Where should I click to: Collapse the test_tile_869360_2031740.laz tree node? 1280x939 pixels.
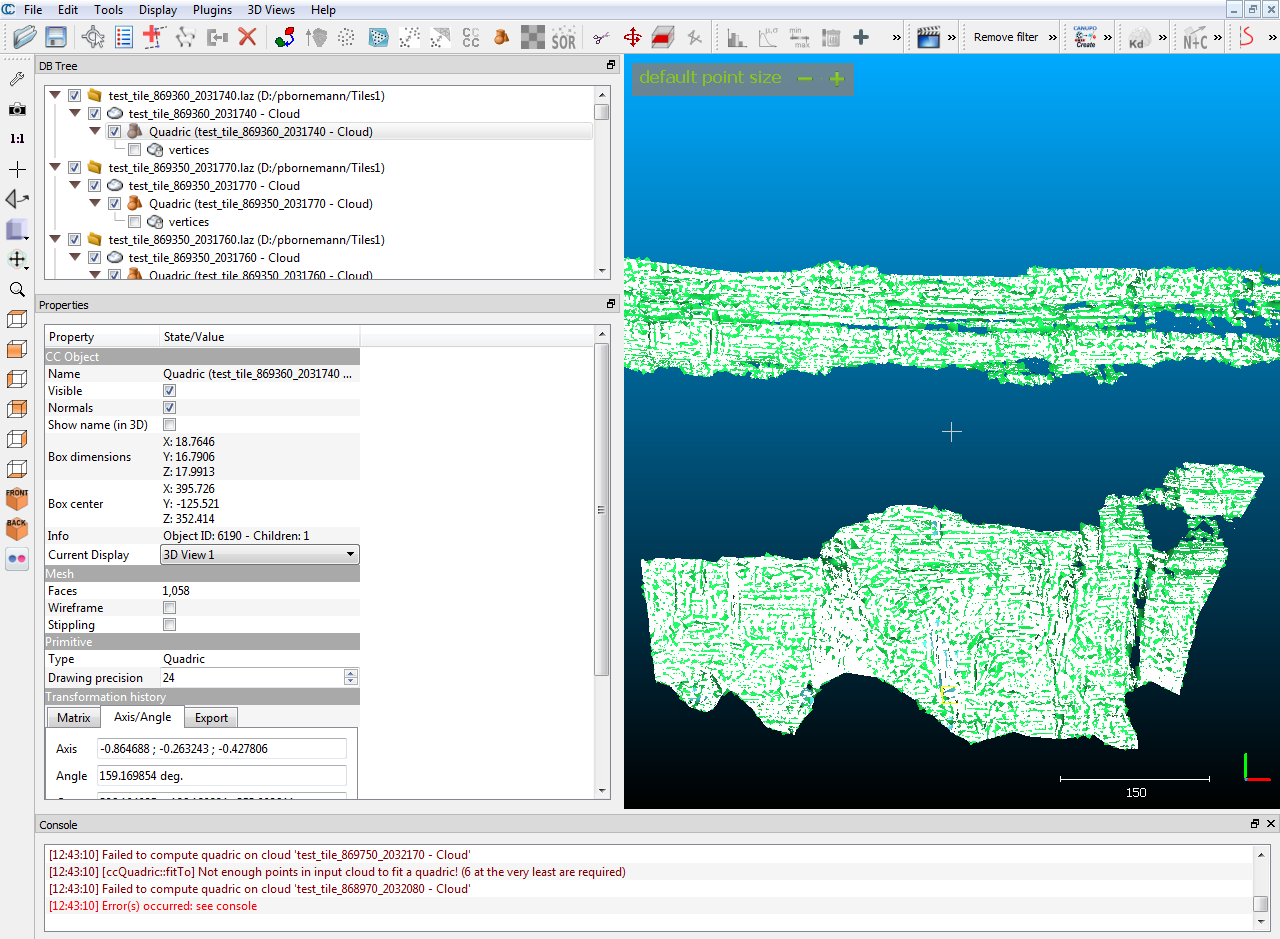point(55,95)
